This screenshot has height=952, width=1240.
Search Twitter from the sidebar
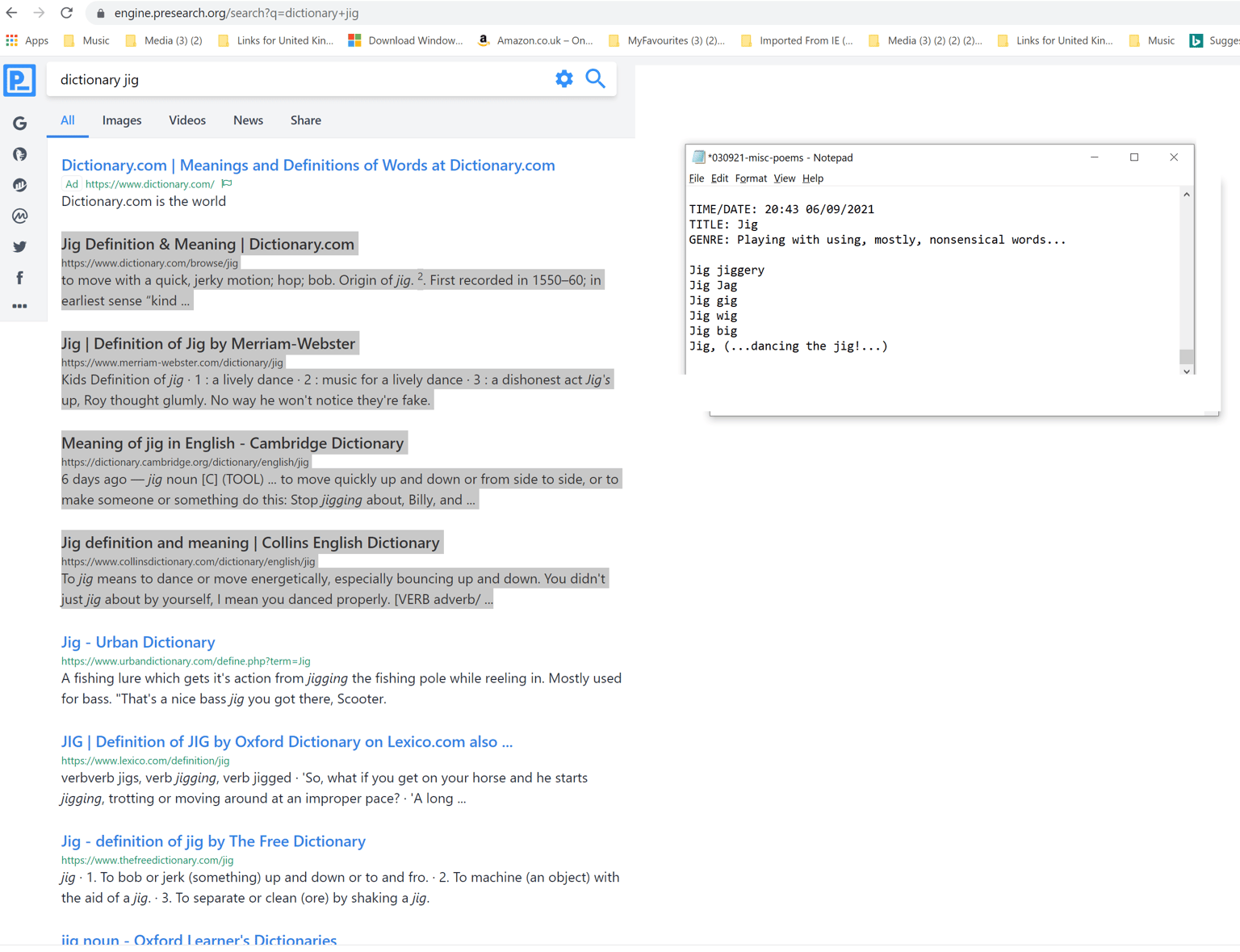tap(20, 247)
